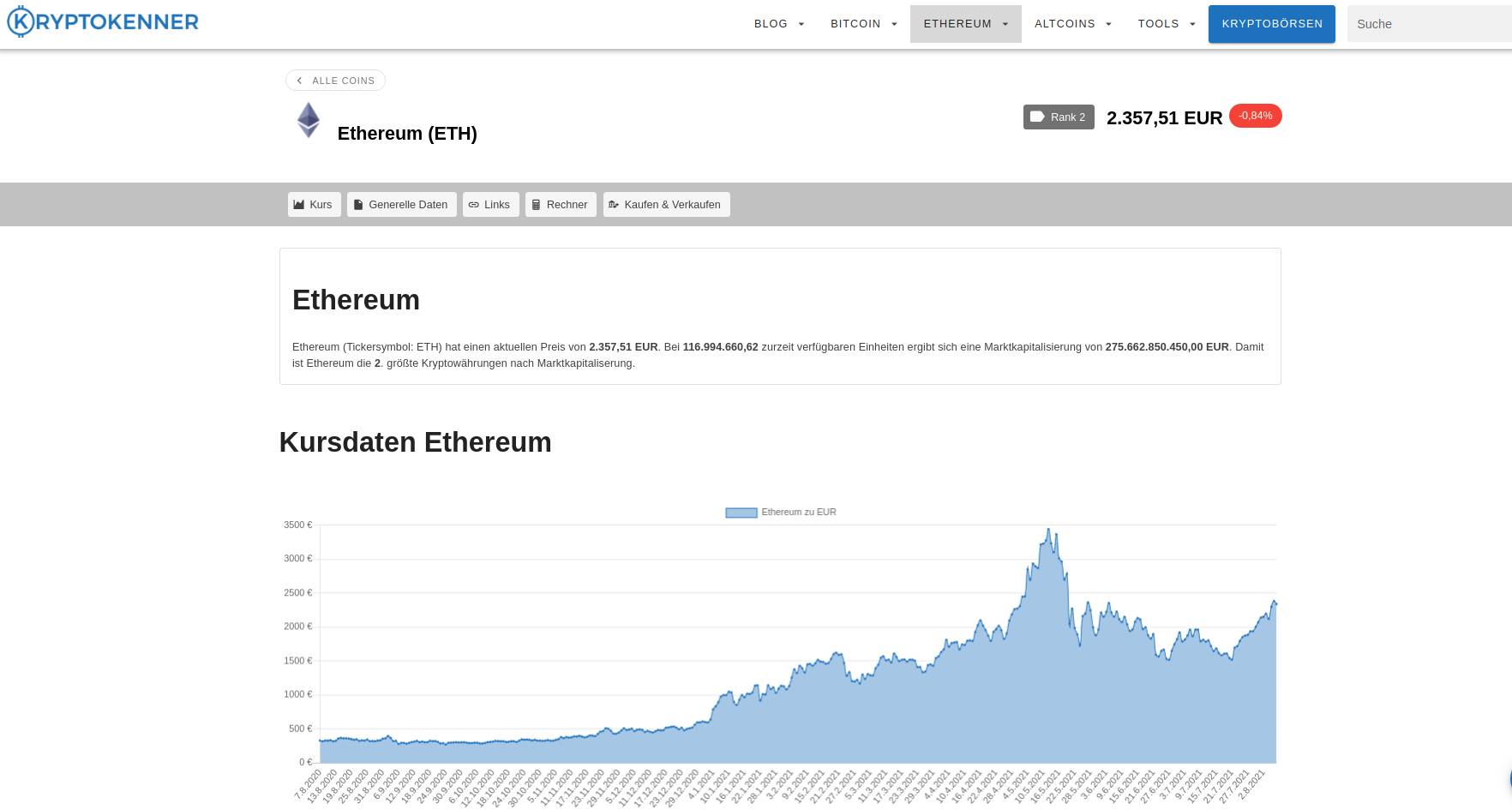Focus the Suche search field
This screenshot has height=810, width=1512.
point(1429,24)
